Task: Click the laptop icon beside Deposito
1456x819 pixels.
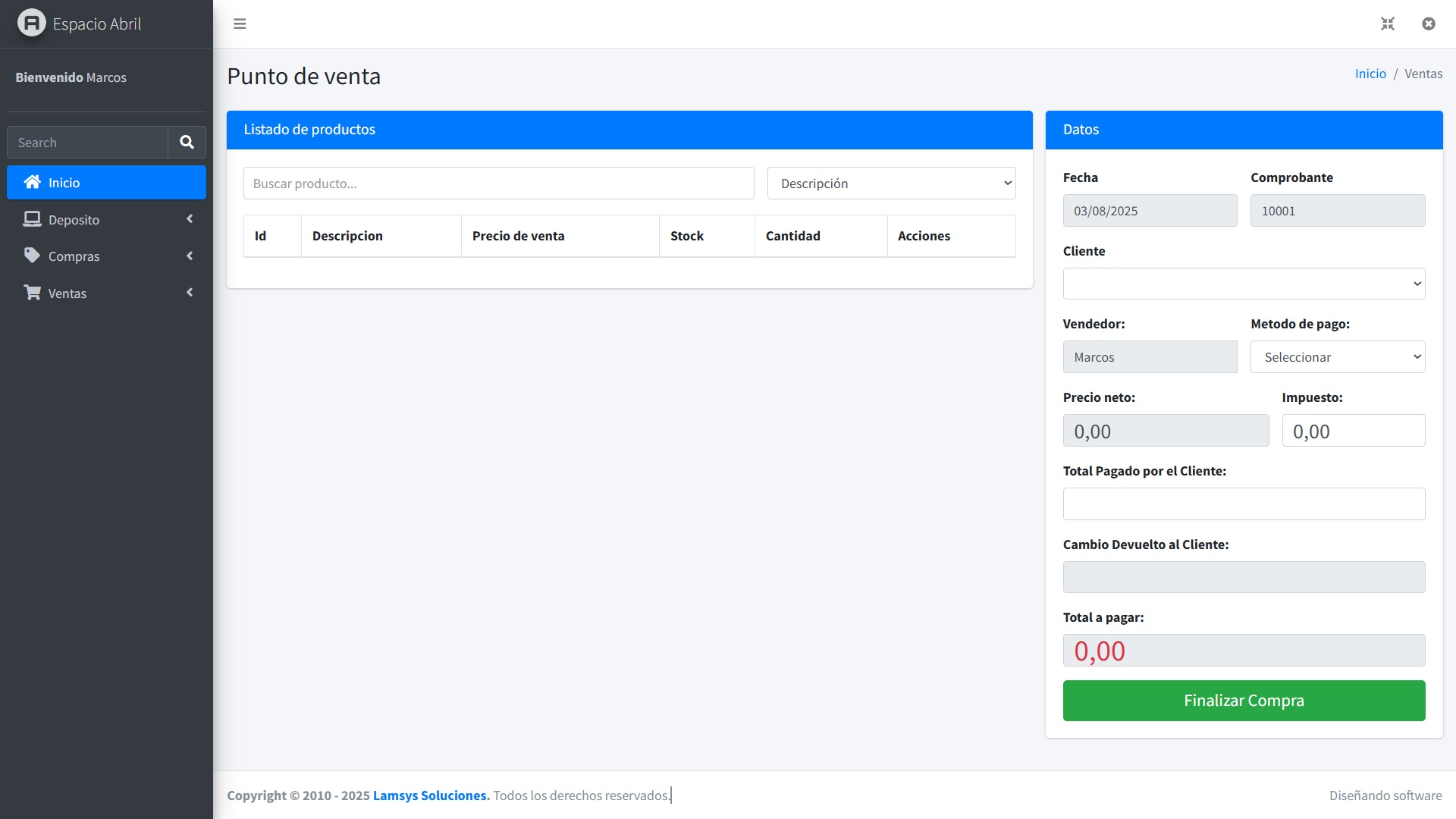Action: (32, 219)
